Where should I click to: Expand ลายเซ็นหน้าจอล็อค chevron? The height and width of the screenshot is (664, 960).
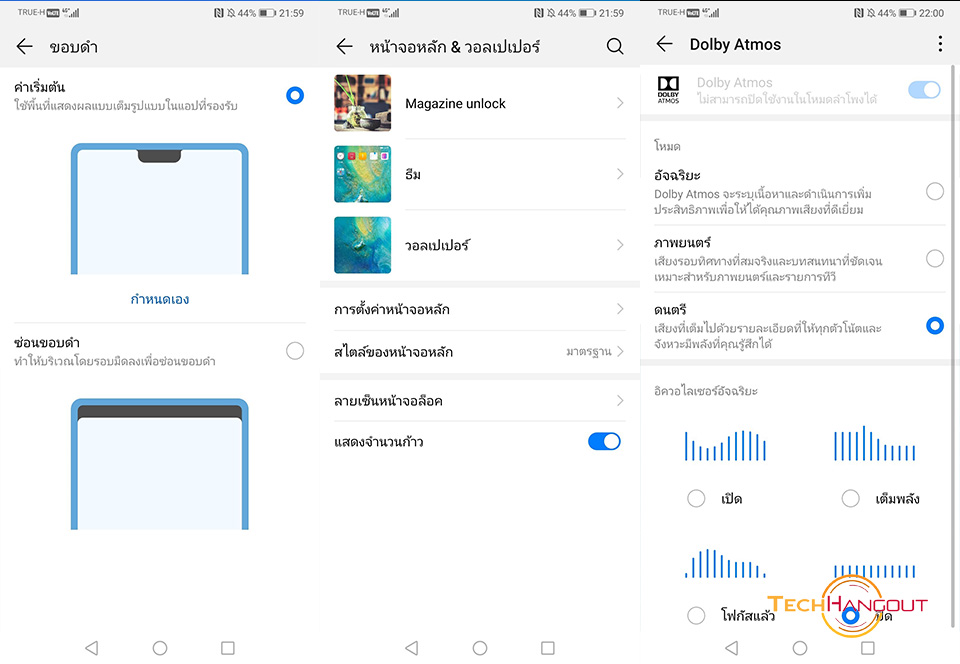pyautogui.click(x=620, y=401)
